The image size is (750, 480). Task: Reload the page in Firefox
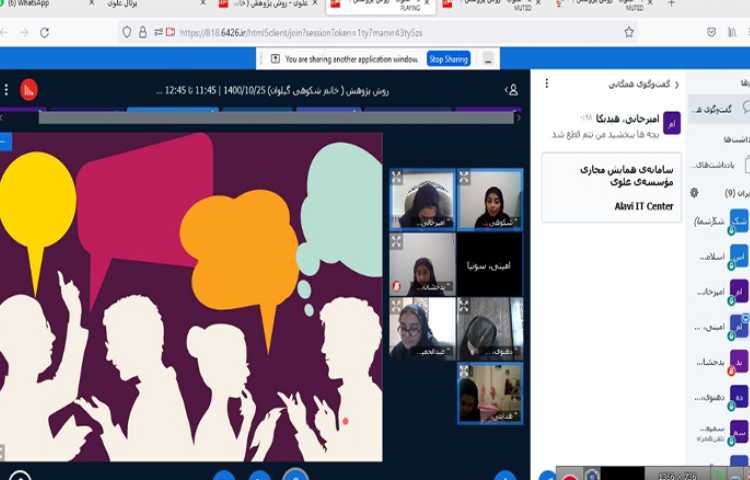44,33
